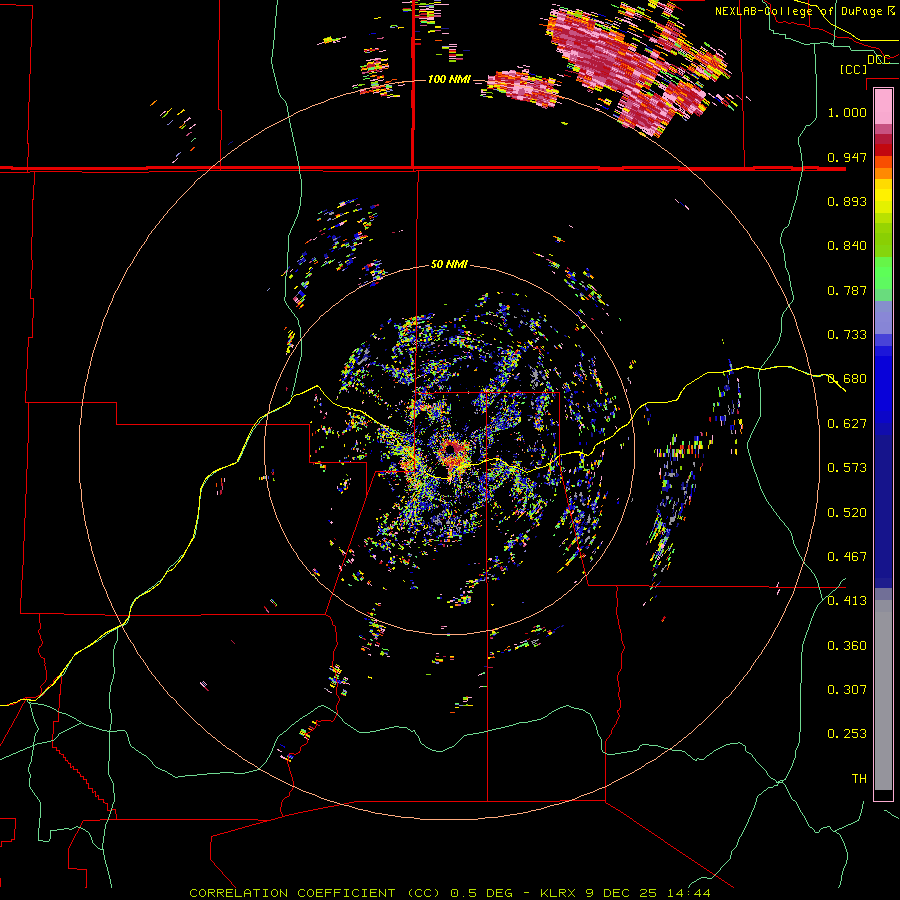
Task: Click the 0.627 scale value
Action: (847, 424)
